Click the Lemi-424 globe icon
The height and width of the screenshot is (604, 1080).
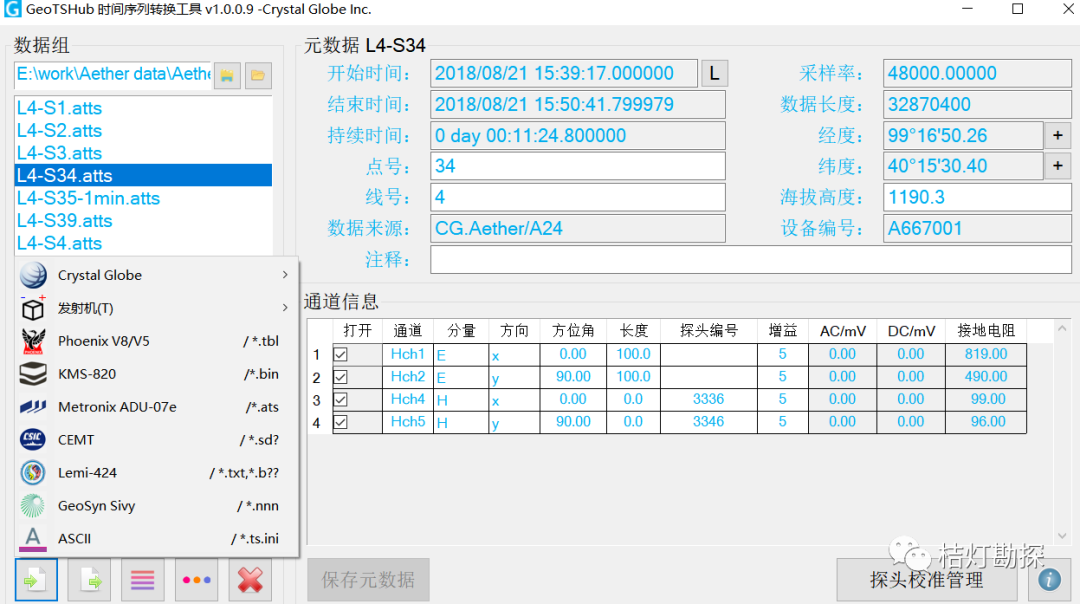click(x=33, y=472)
